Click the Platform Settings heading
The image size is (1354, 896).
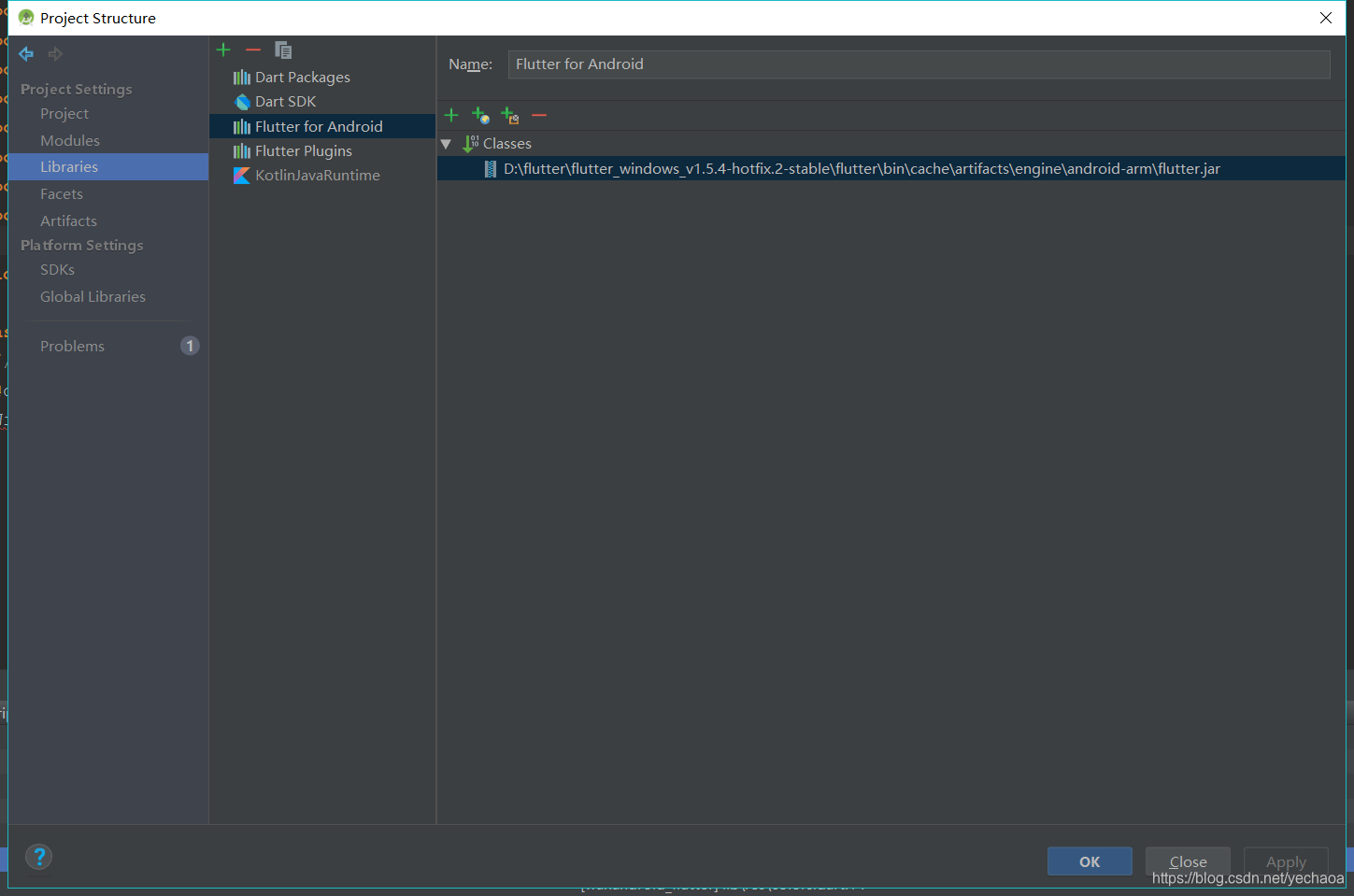coord(82,245)
